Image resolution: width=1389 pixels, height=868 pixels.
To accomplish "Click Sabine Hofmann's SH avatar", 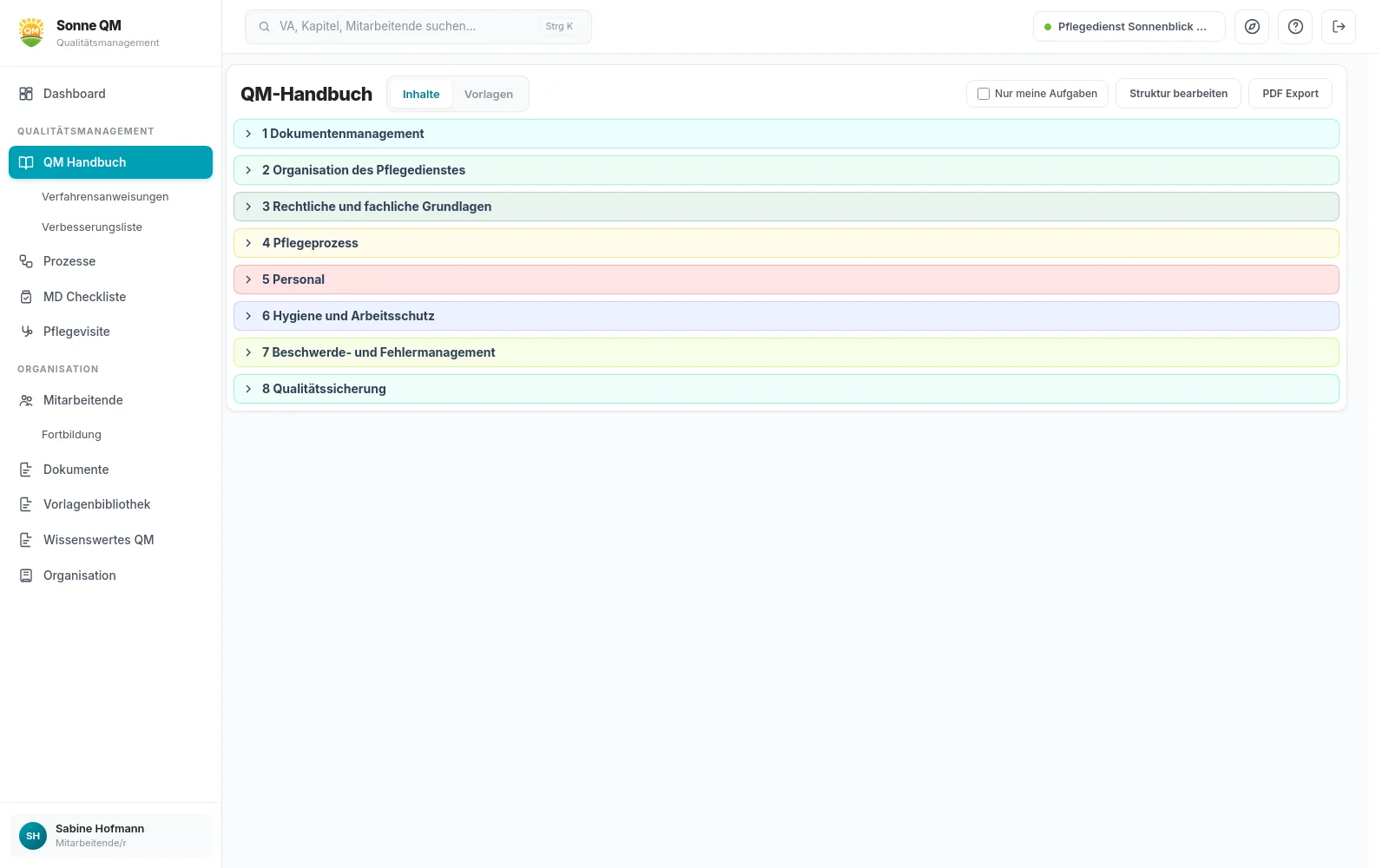I will (x=33, y=836).
